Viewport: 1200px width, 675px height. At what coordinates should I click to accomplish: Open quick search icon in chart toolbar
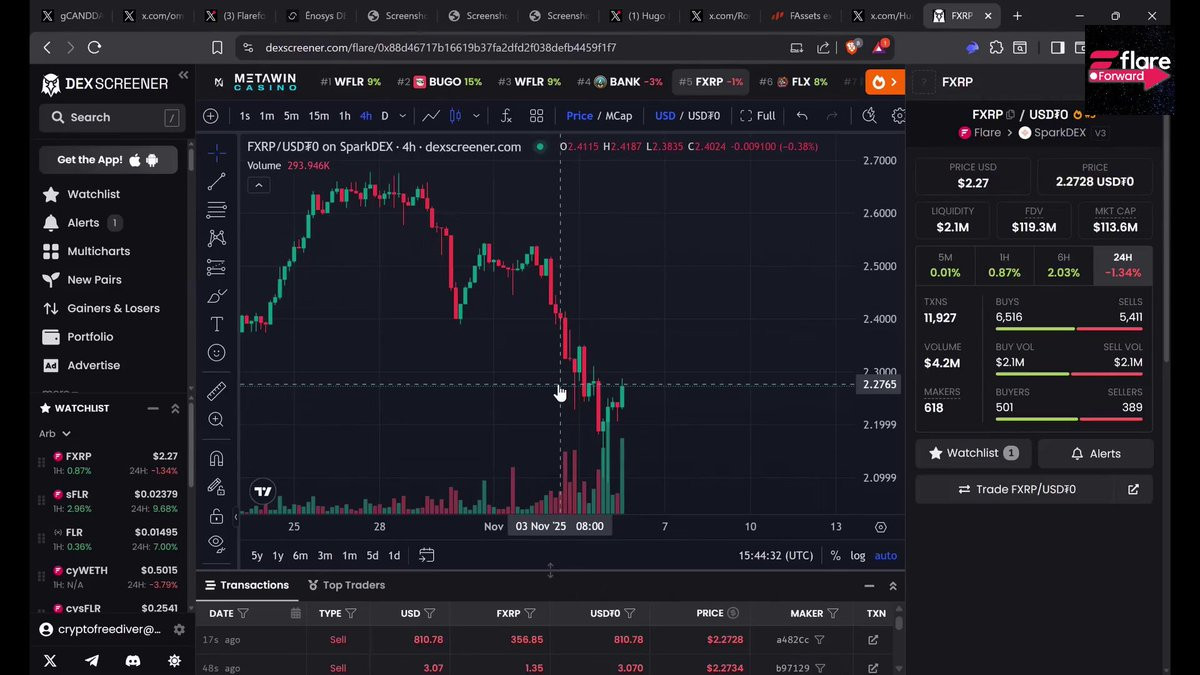pos(869,116)
